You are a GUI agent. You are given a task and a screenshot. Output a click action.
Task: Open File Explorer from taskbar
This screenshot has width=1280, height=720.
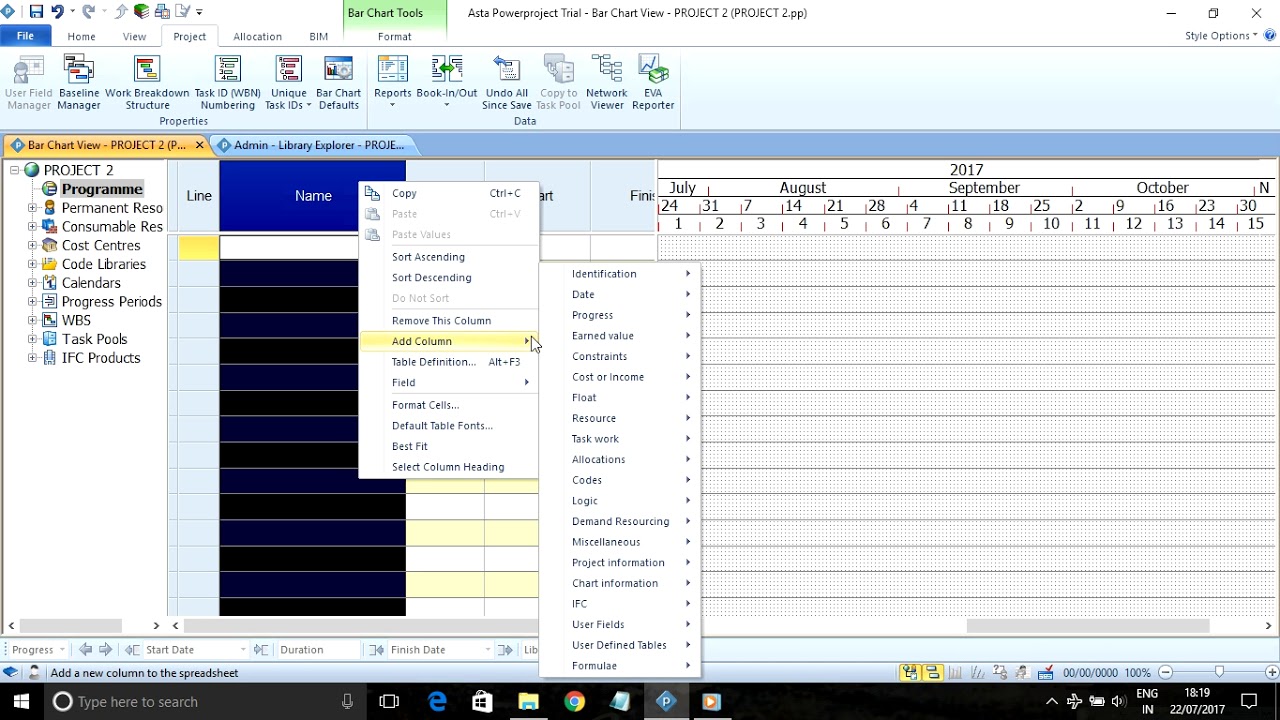528,702
